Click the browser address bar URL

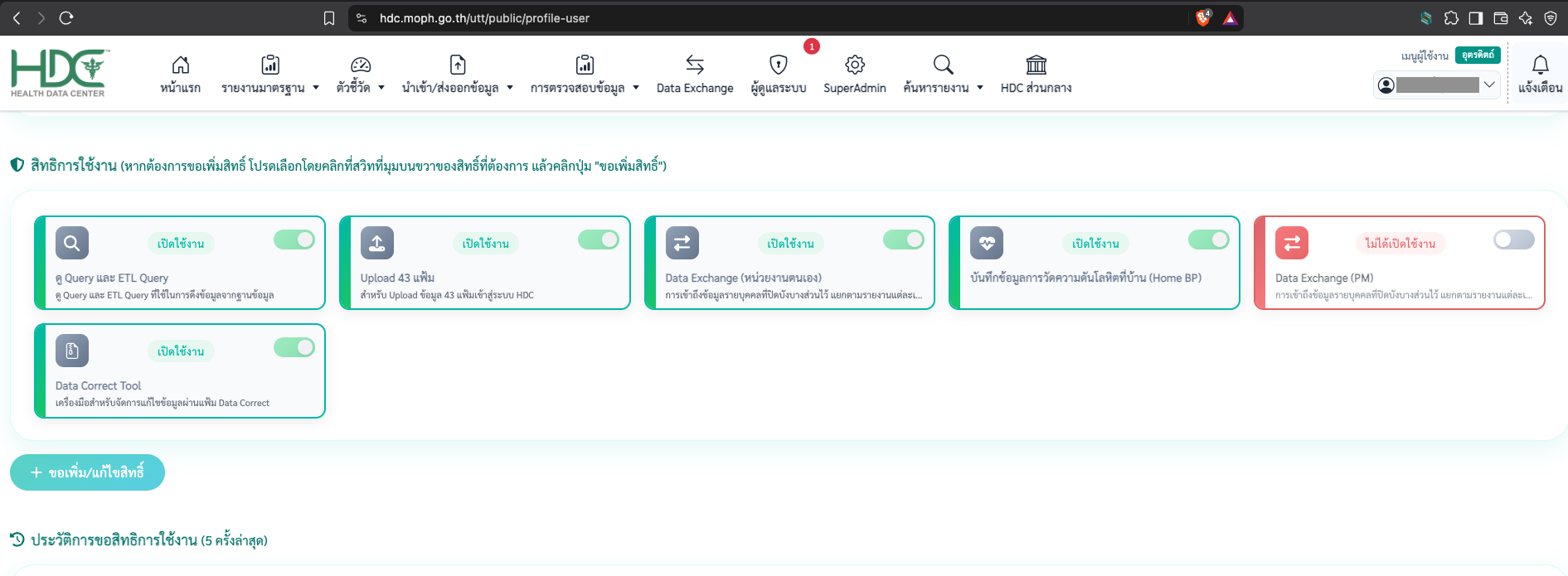(484, 18)
